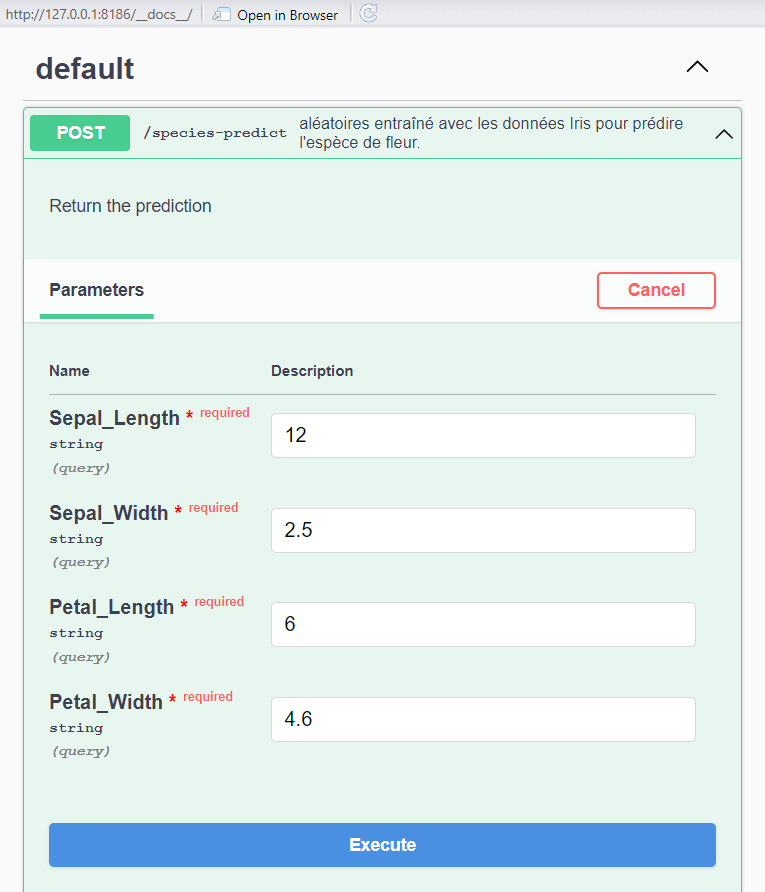Click the default section heading
Viewport: 765px width, 892px height.
click(x=85, y=69)
